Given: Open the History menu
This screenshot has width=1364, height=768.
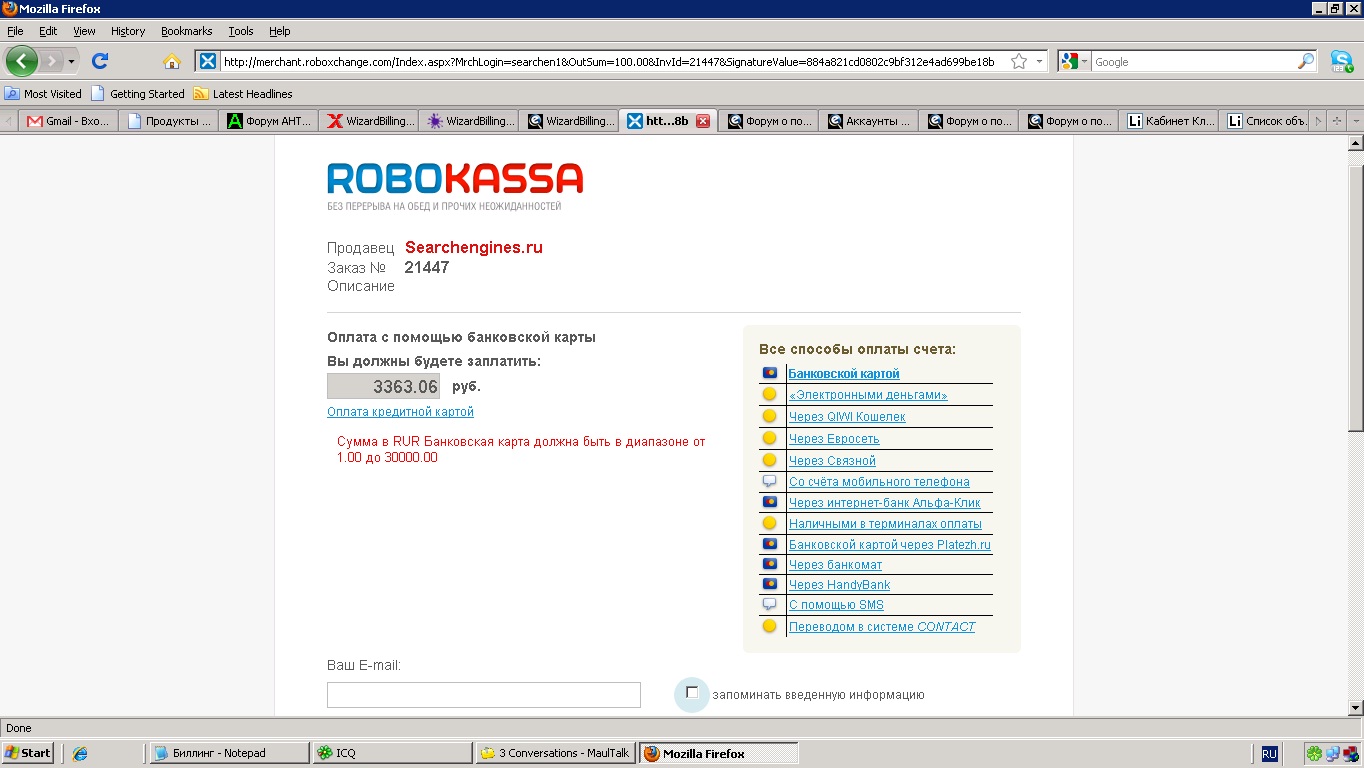Looking at the screenshot, I should tap(128, 31).
